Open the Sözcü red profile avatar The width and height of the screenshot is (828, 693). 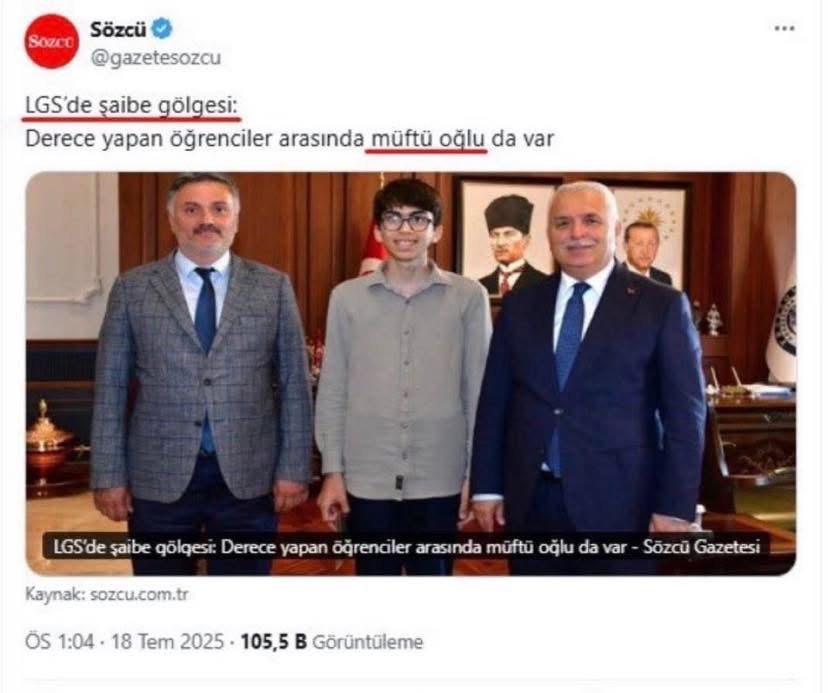click(x=51, y=42)
